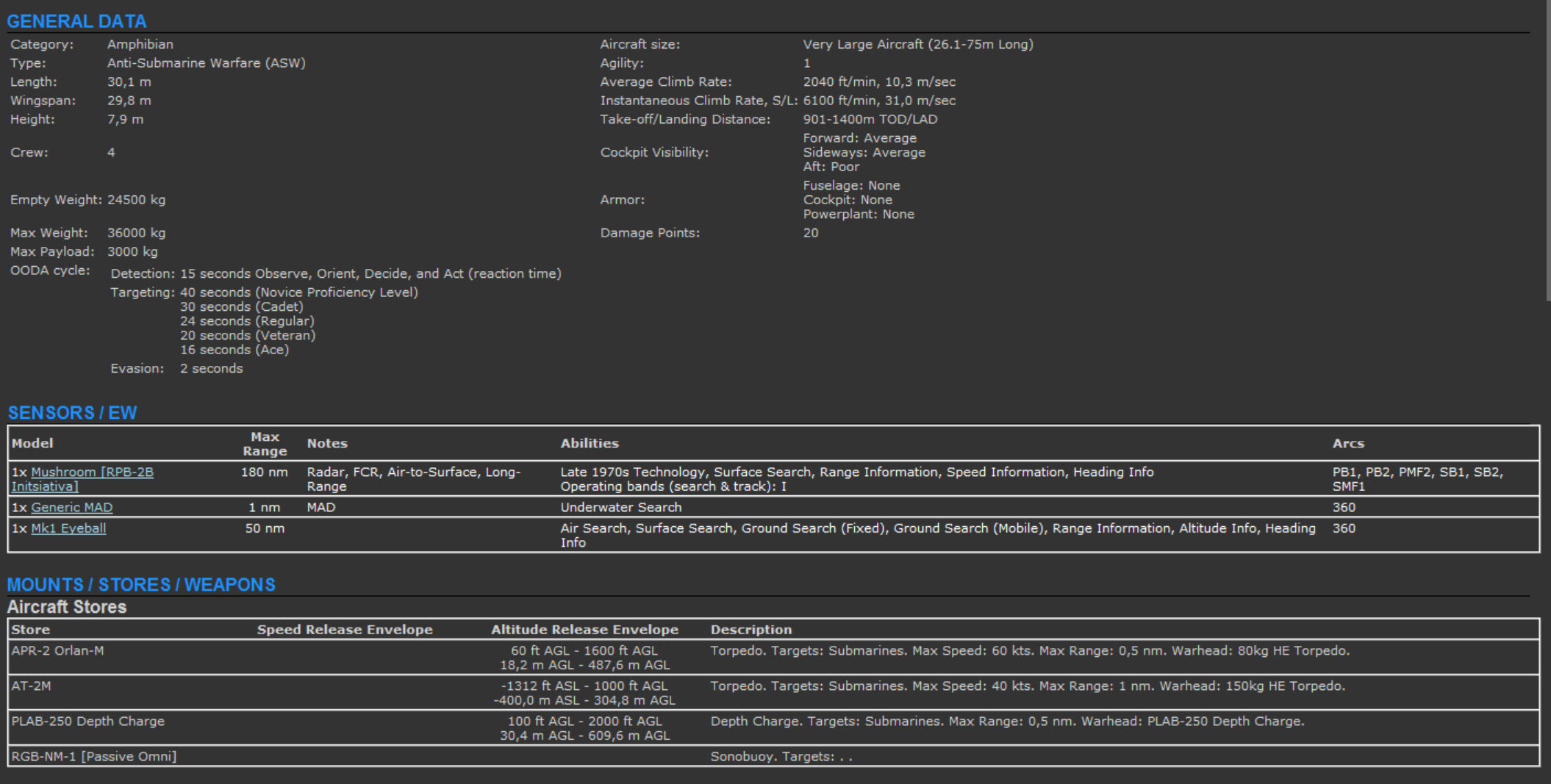Image resolution: width=1551 pixels, height=784 pixels.
Task: Click the PB1, PB2, PMF2 arcs cell
Action: (1418, 479)
